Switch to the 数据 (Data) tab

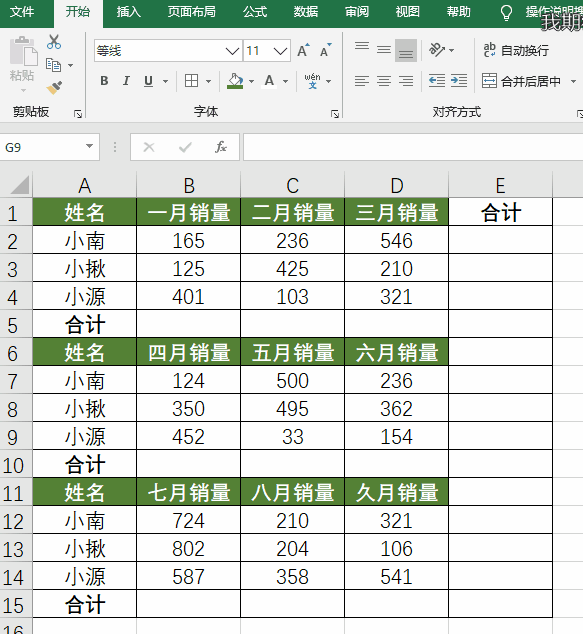click(x=306, y=12)
